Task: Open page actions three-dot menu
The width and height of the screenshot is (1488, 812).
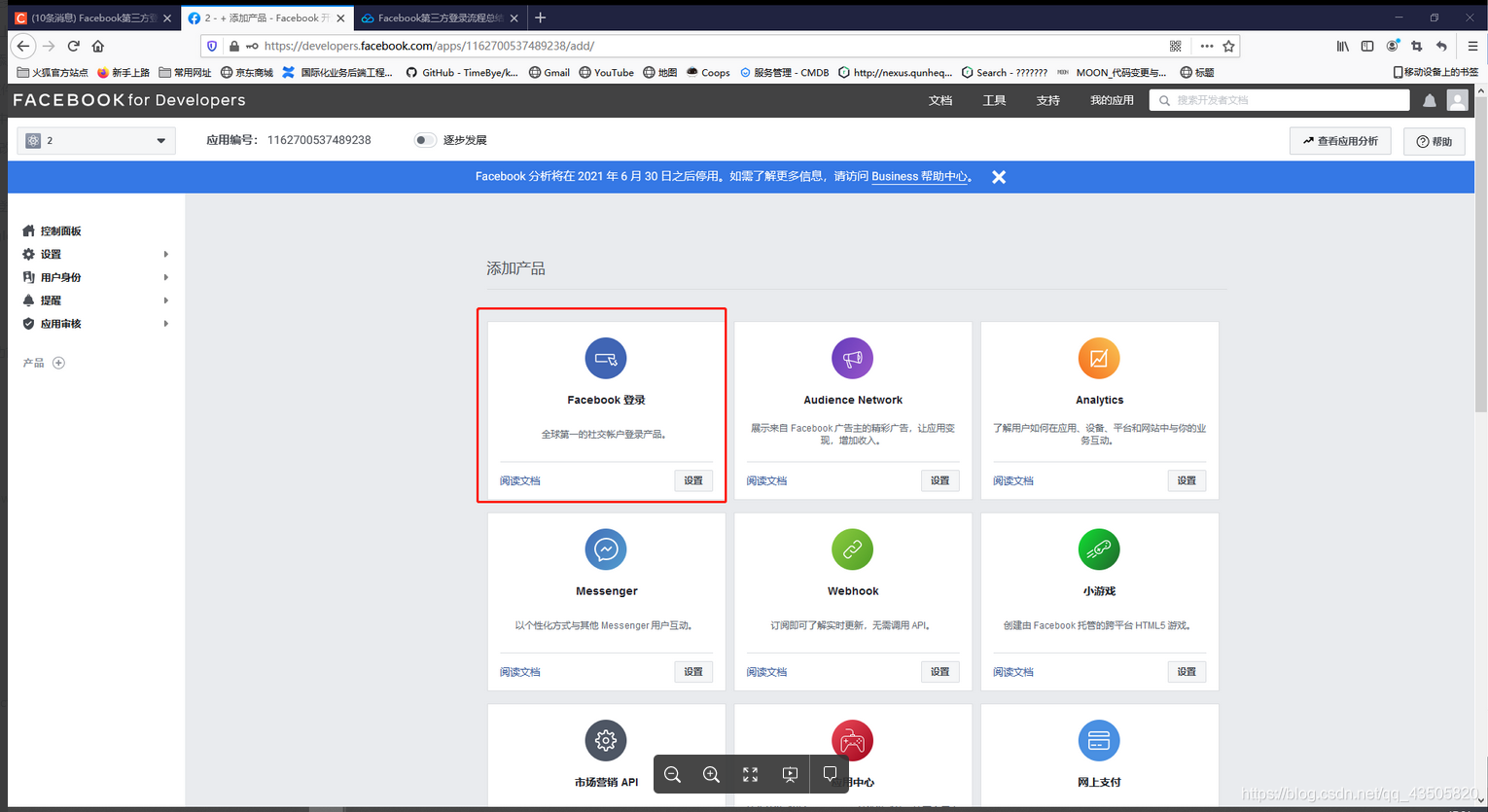Action: click(x=1206, y=46)
